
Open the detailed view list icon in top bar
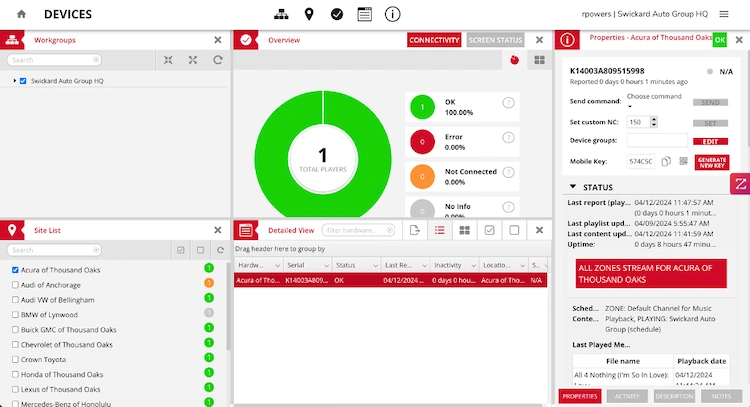(x=364, y=14)
